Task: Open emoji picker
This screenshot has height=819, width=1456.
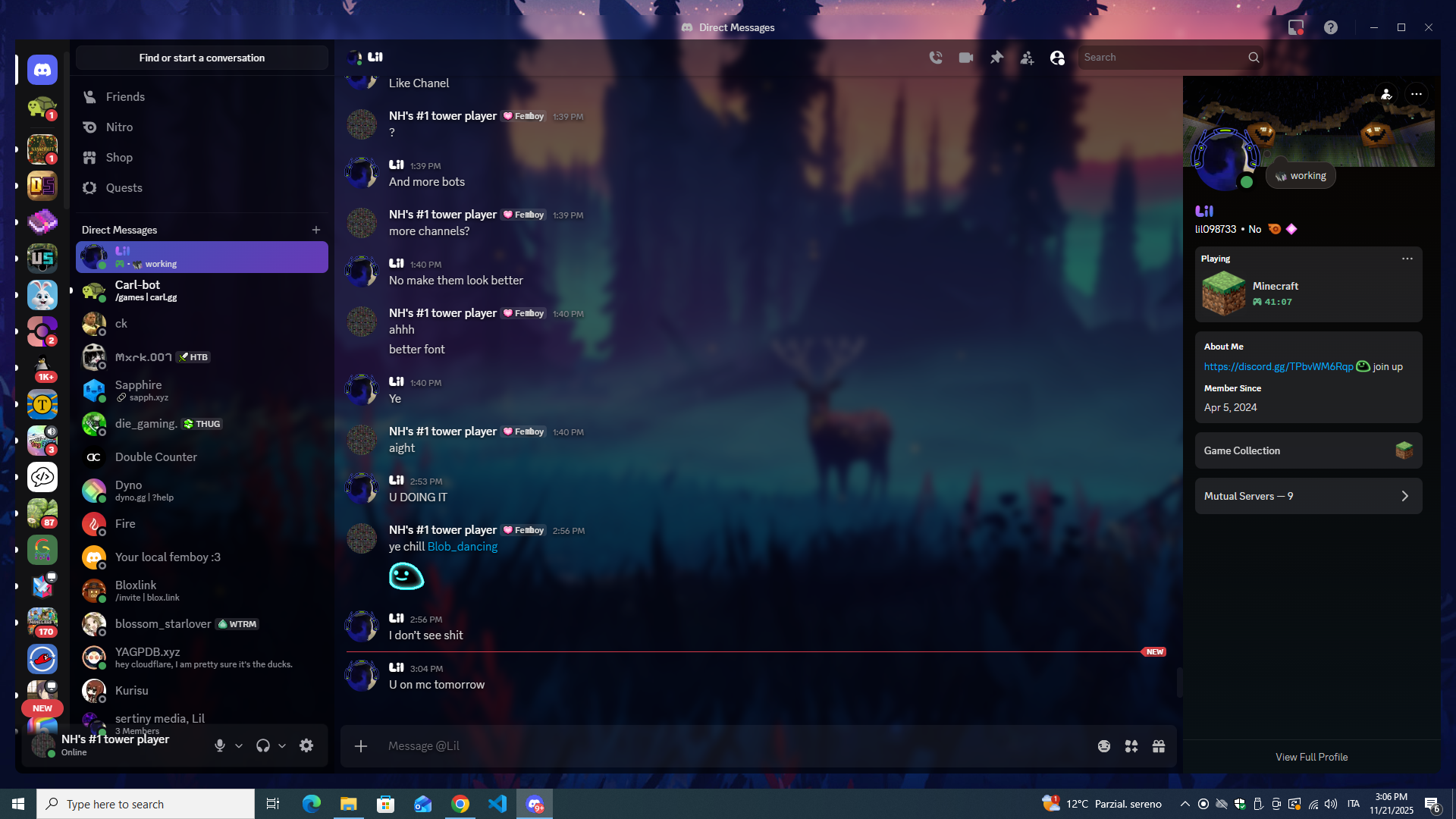Action: [x=1104, y=747]
